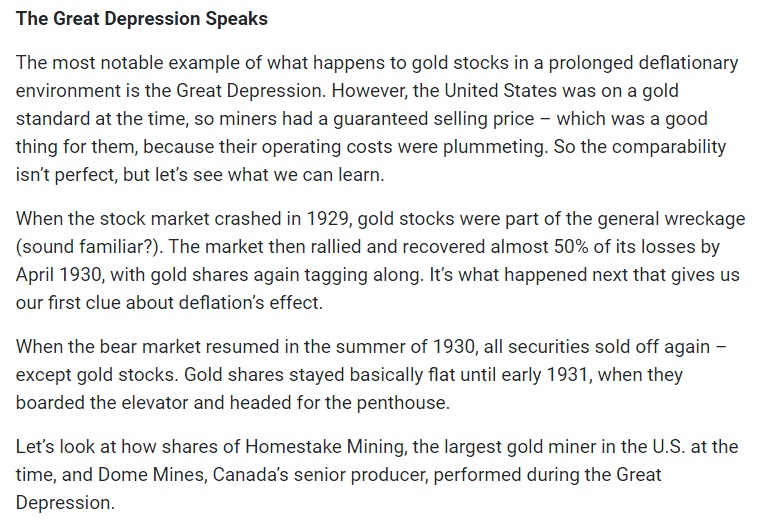Click the phrase 'deflation's effect'
760x530 pixels.
(251, 303)
